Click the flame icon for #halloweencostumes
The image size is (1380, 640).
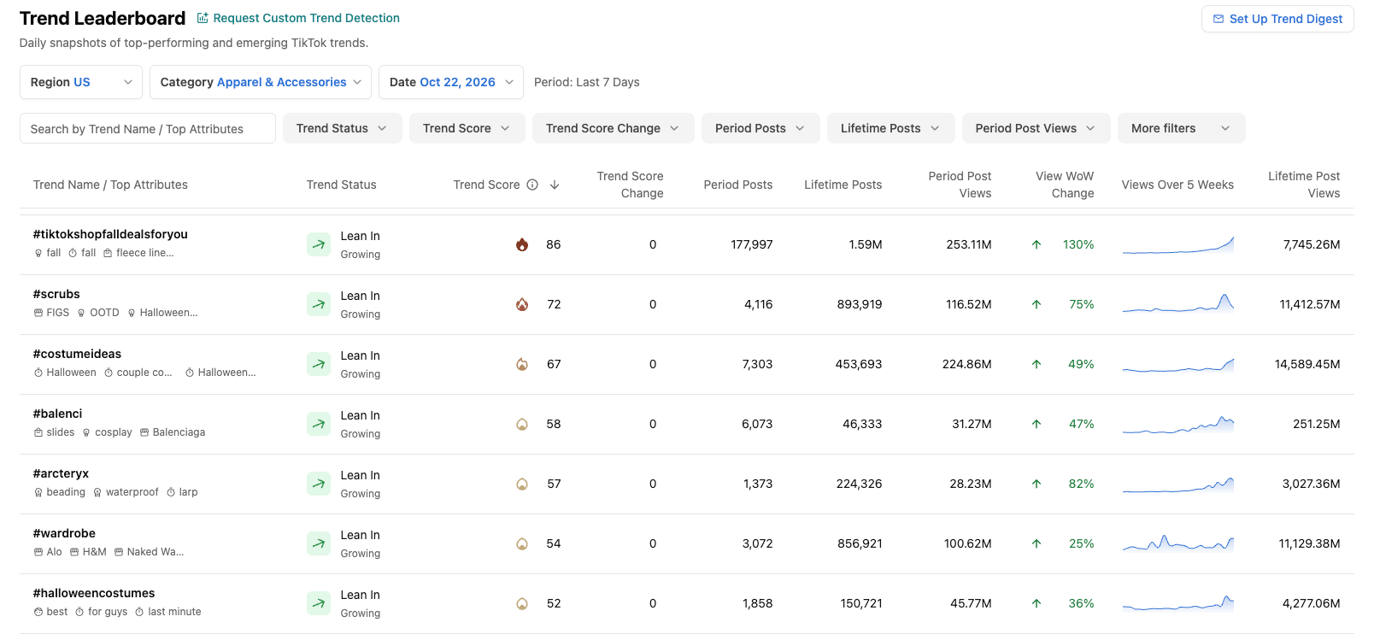point(522,604)
